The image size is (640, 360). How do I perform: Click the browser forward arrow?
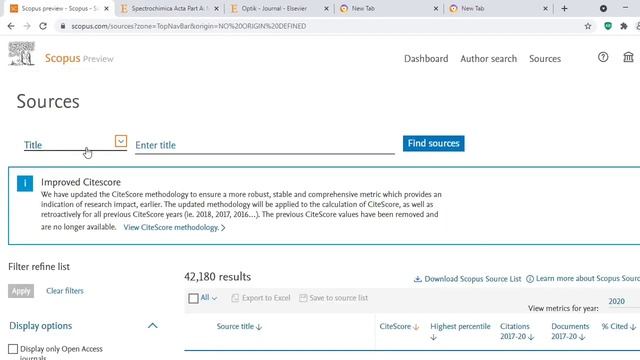coord(27,26)
